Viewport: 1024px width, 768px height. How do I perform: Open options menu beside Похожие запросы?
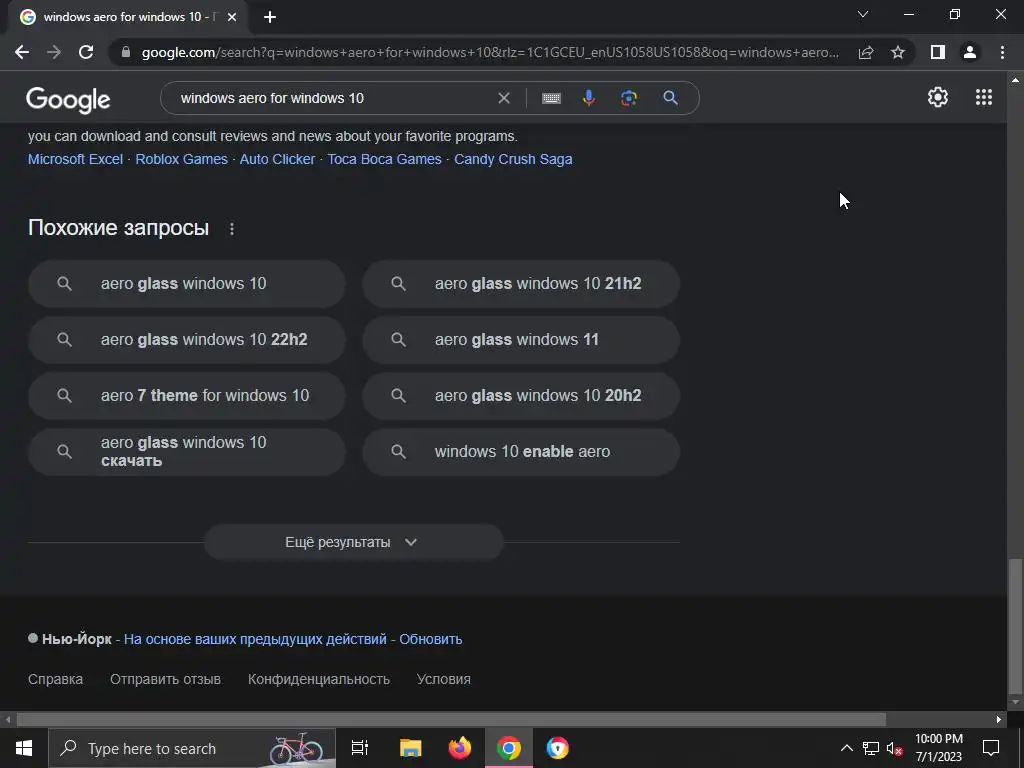tap(232, 229)
